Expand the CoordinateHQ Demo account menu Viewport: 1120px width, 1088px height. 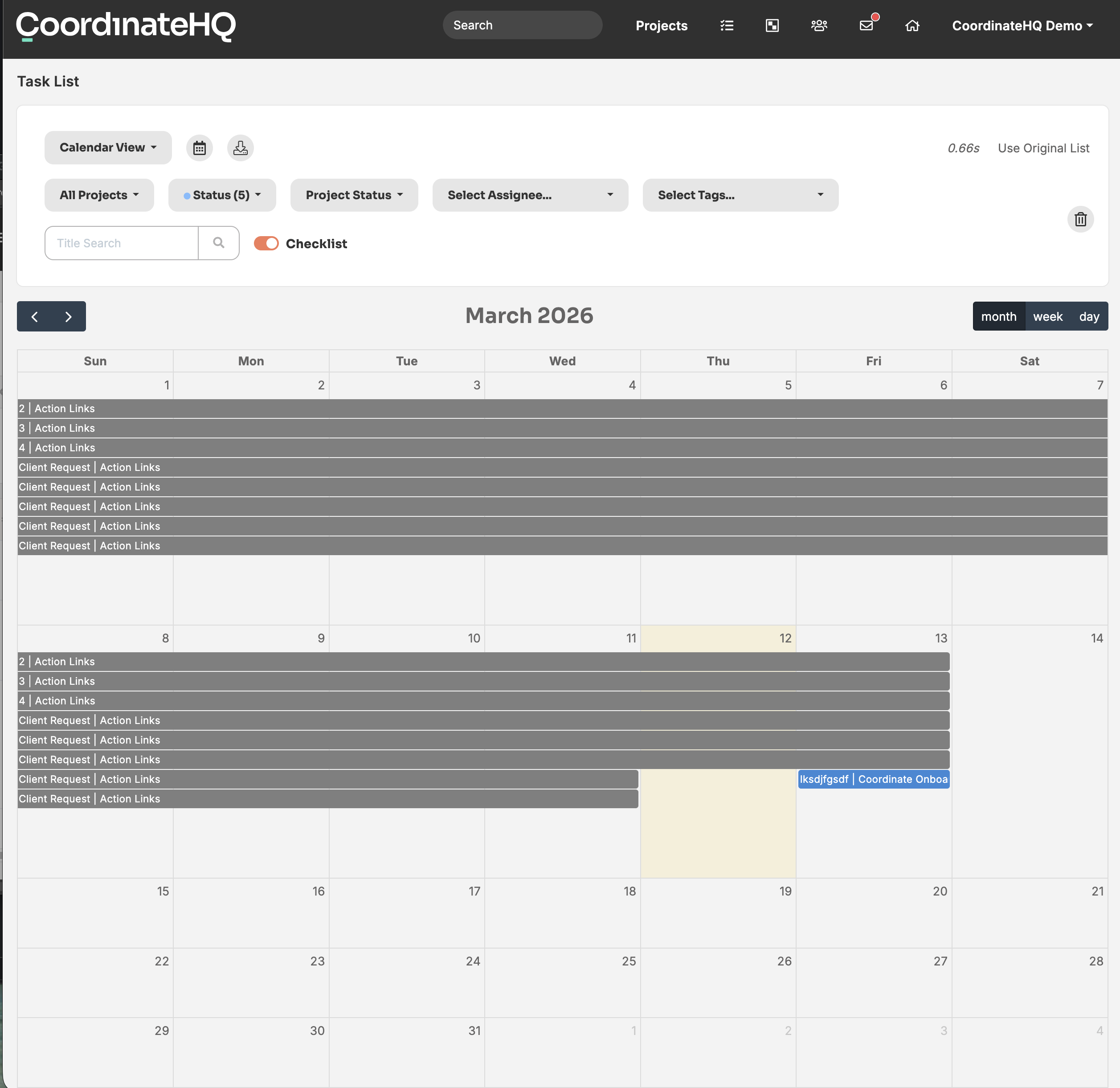(1022, 26)
